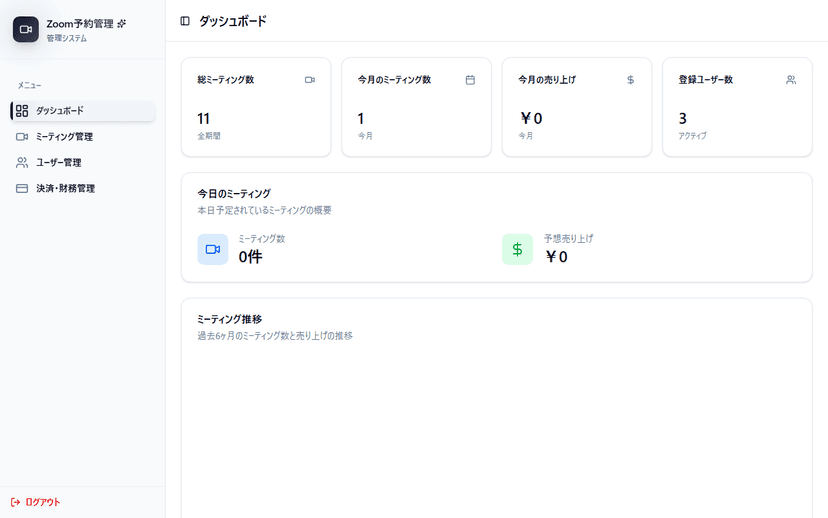The width and height of the screenshot is (828, 518).
Task: Click the ダッシュボード page title in header
Action: click(x=233, y=21)
